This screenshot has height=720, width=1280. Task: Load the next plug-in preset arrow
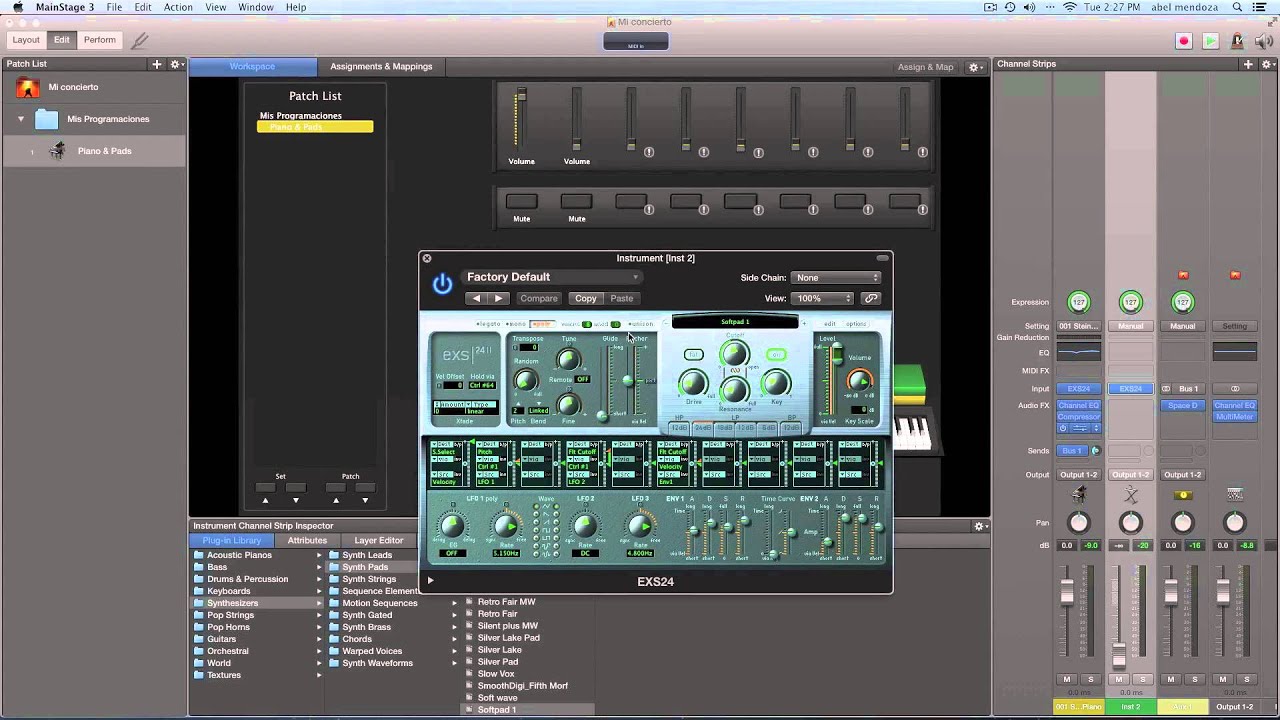[498, 298]
